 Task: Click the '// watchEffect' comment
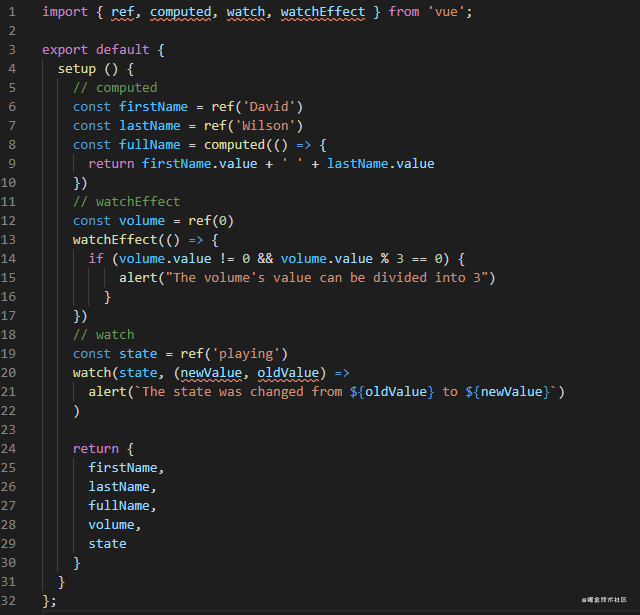tap(127, 202)
